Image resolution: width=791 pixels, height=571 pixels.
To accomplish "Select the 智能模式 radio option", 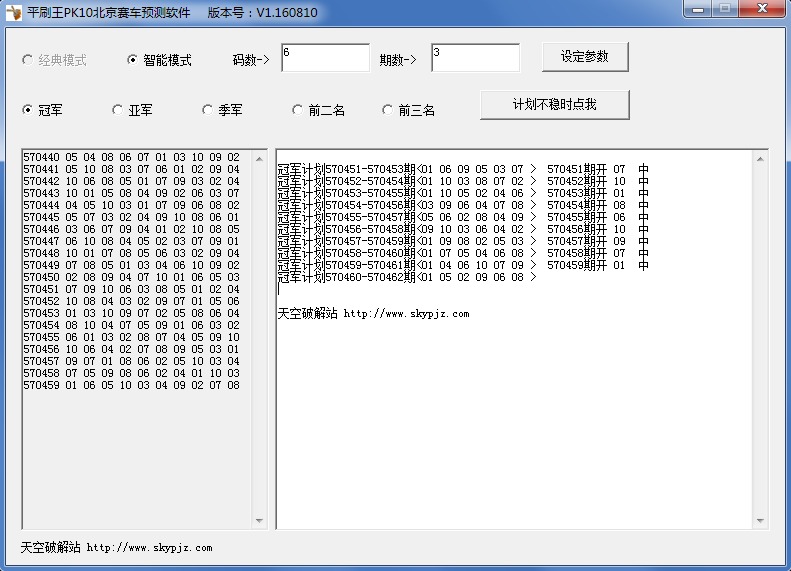I will click(x=132, y=60).
